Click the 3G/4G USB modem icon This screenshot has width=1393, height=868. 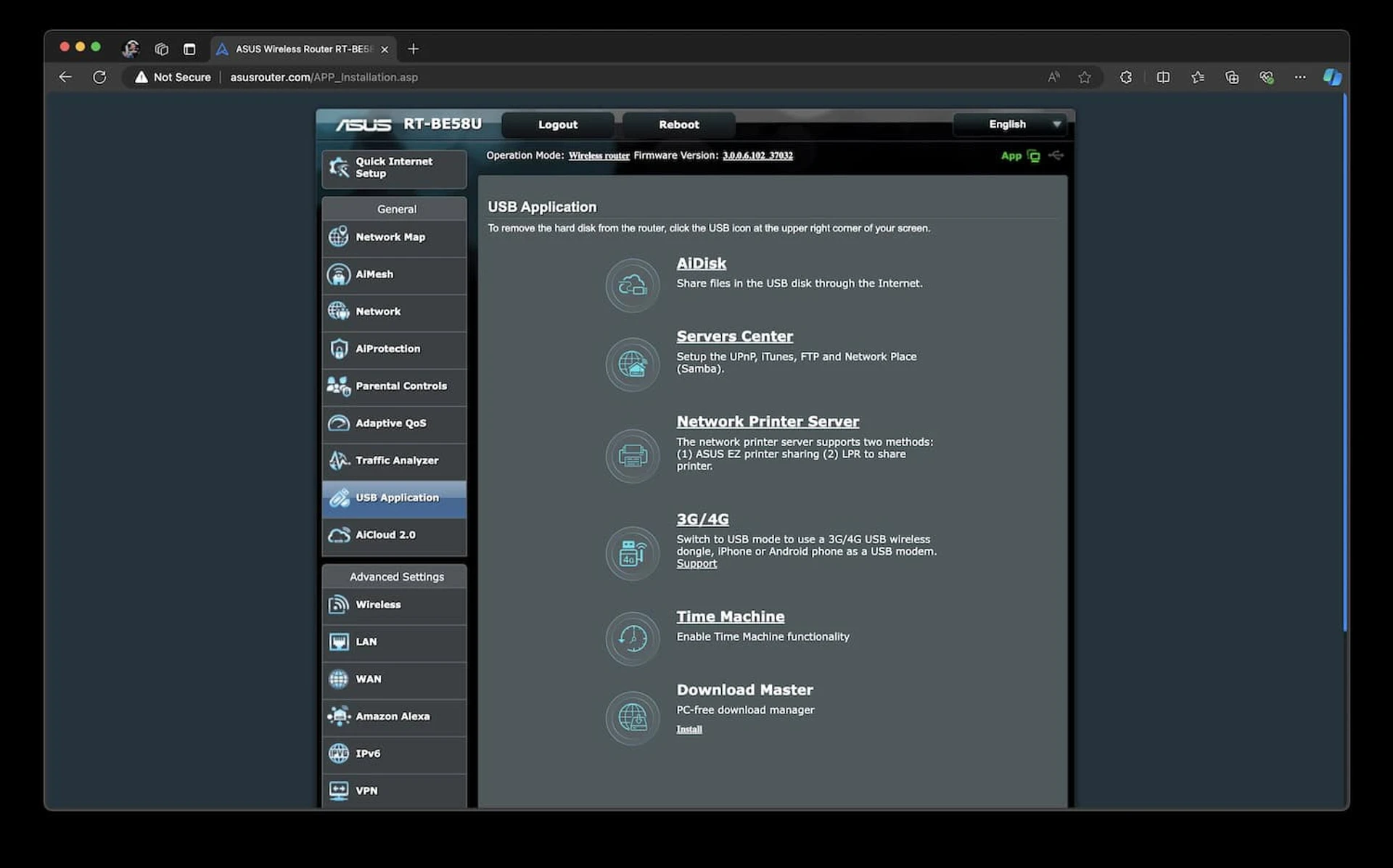pos(633,553)
